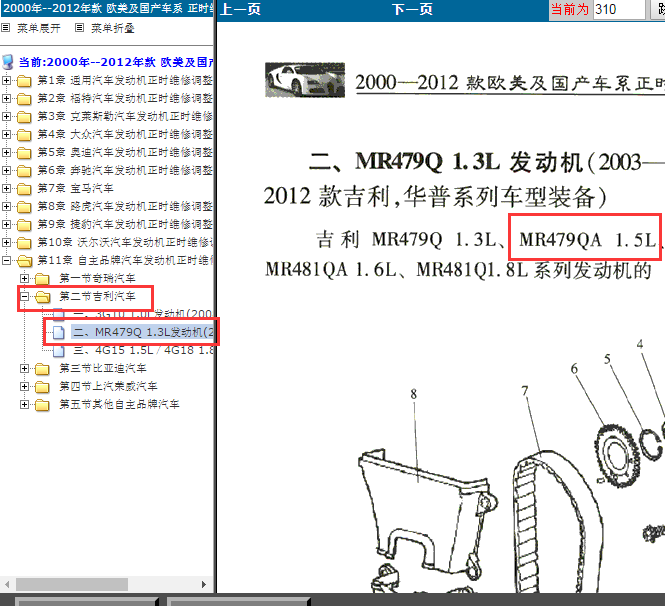Click folder icon of 第10章 沃尔沃汽车
The height and width of the screenshot is (606, 665).
click(24, 243)
